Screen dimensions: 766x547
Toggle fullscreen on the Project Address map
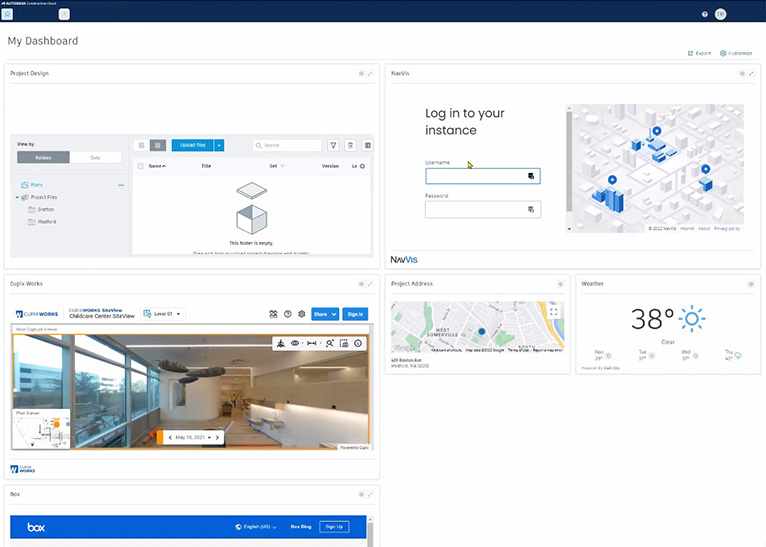pos(554,312)
